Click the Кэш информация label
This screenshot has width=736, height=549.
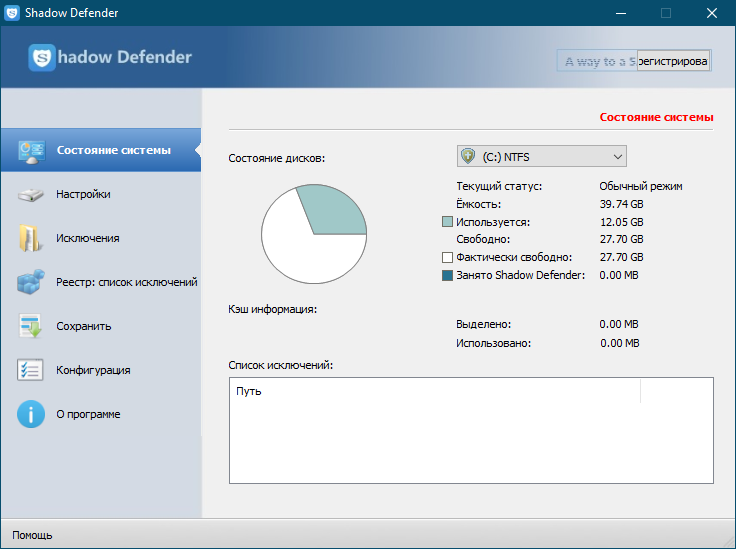coord(273,309)
